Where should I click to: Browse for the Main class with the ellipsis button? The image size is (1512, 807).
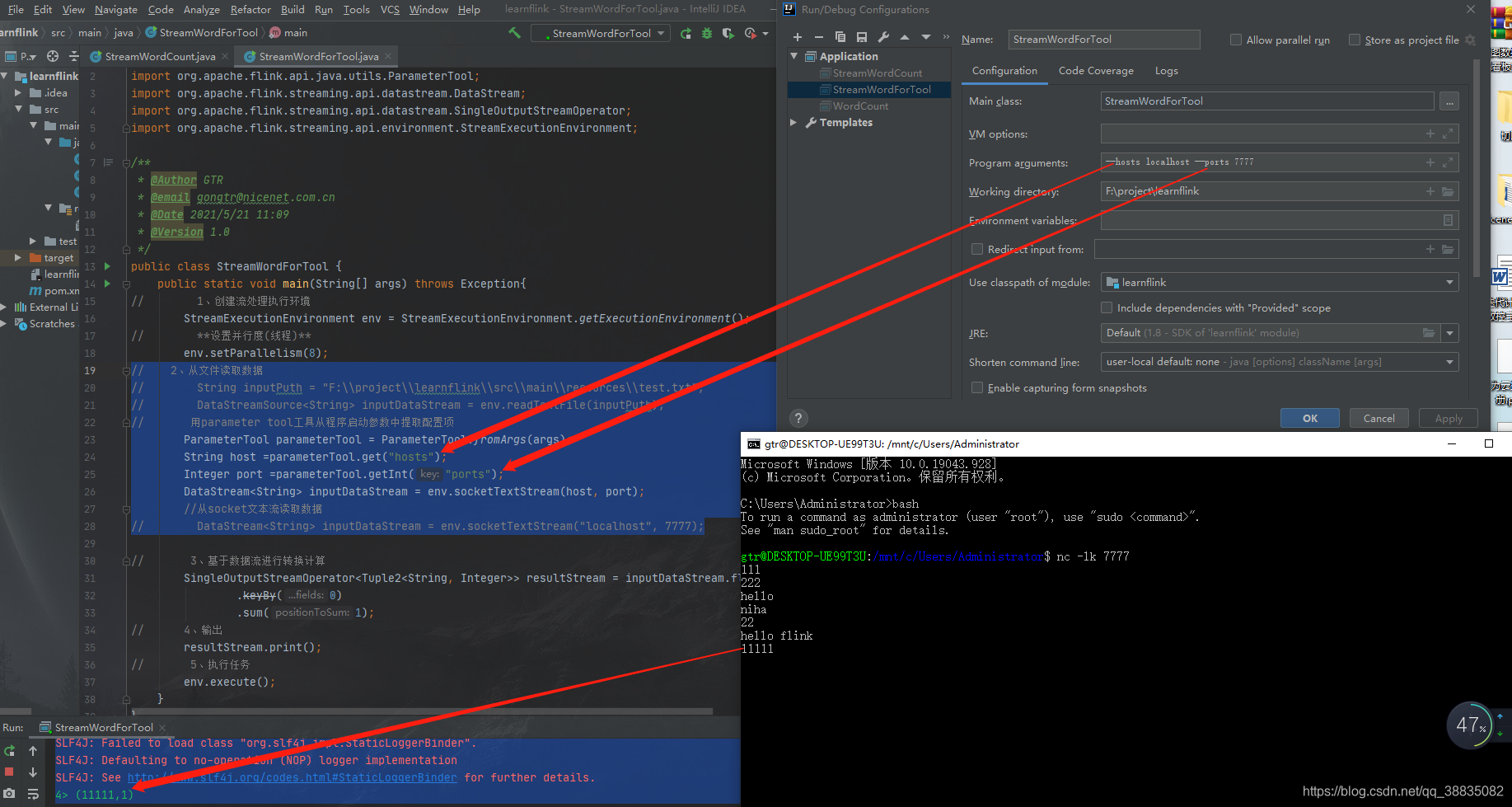coord(1449,101)
